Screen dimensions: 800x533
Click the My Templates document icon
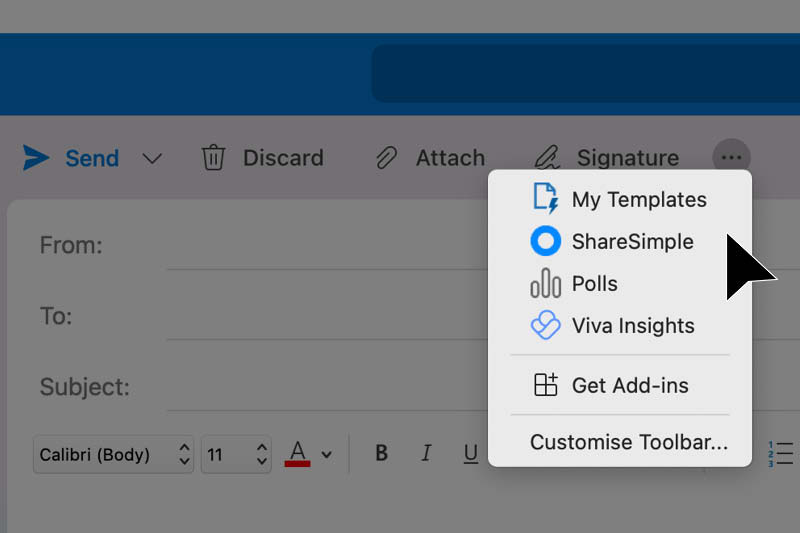pyautogui.click(x=545, y=198)
